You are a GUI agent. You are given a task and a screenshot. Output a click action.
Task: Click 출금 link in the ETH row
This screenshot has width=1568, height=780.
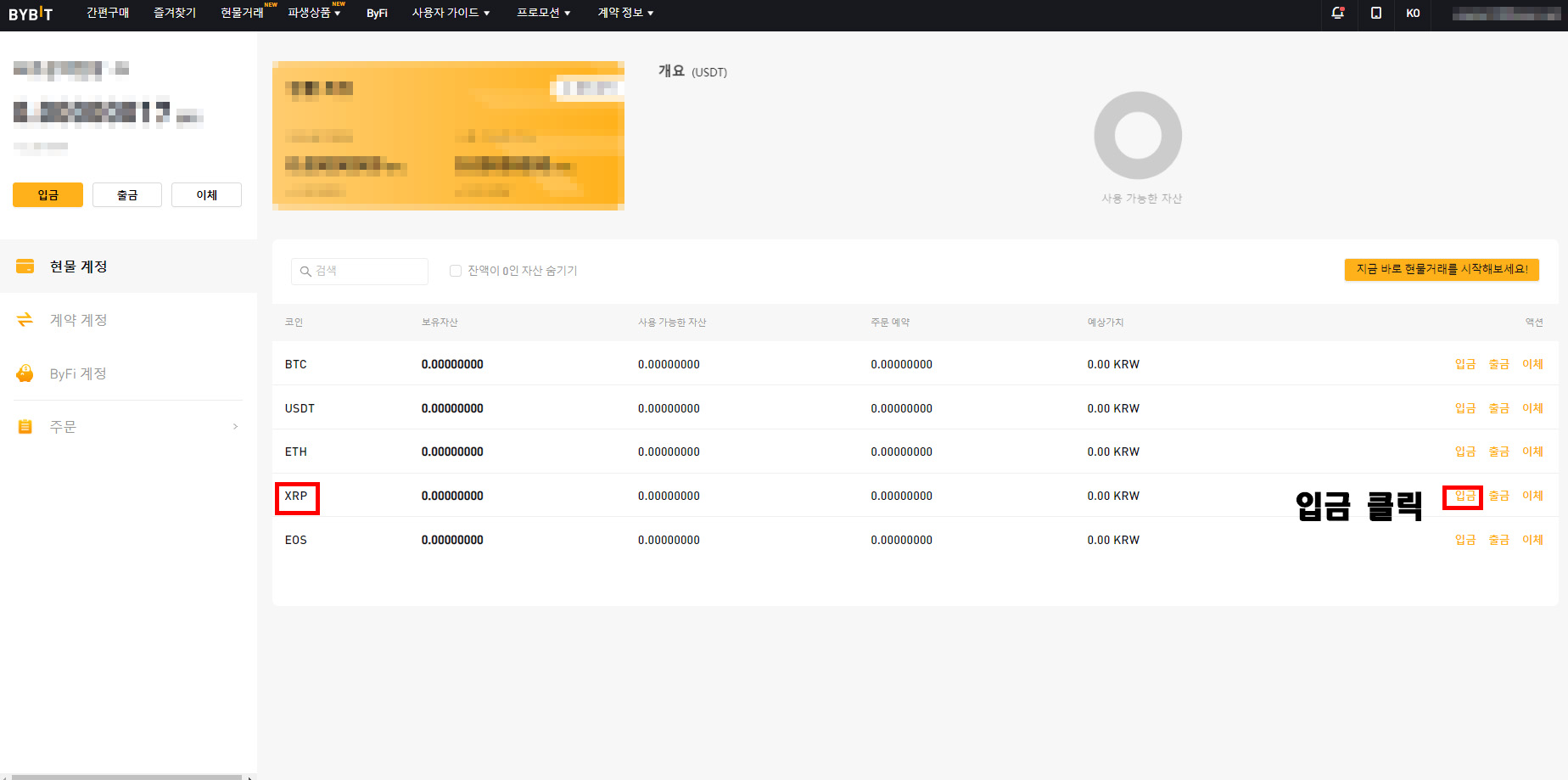[x=1498, y=452]
